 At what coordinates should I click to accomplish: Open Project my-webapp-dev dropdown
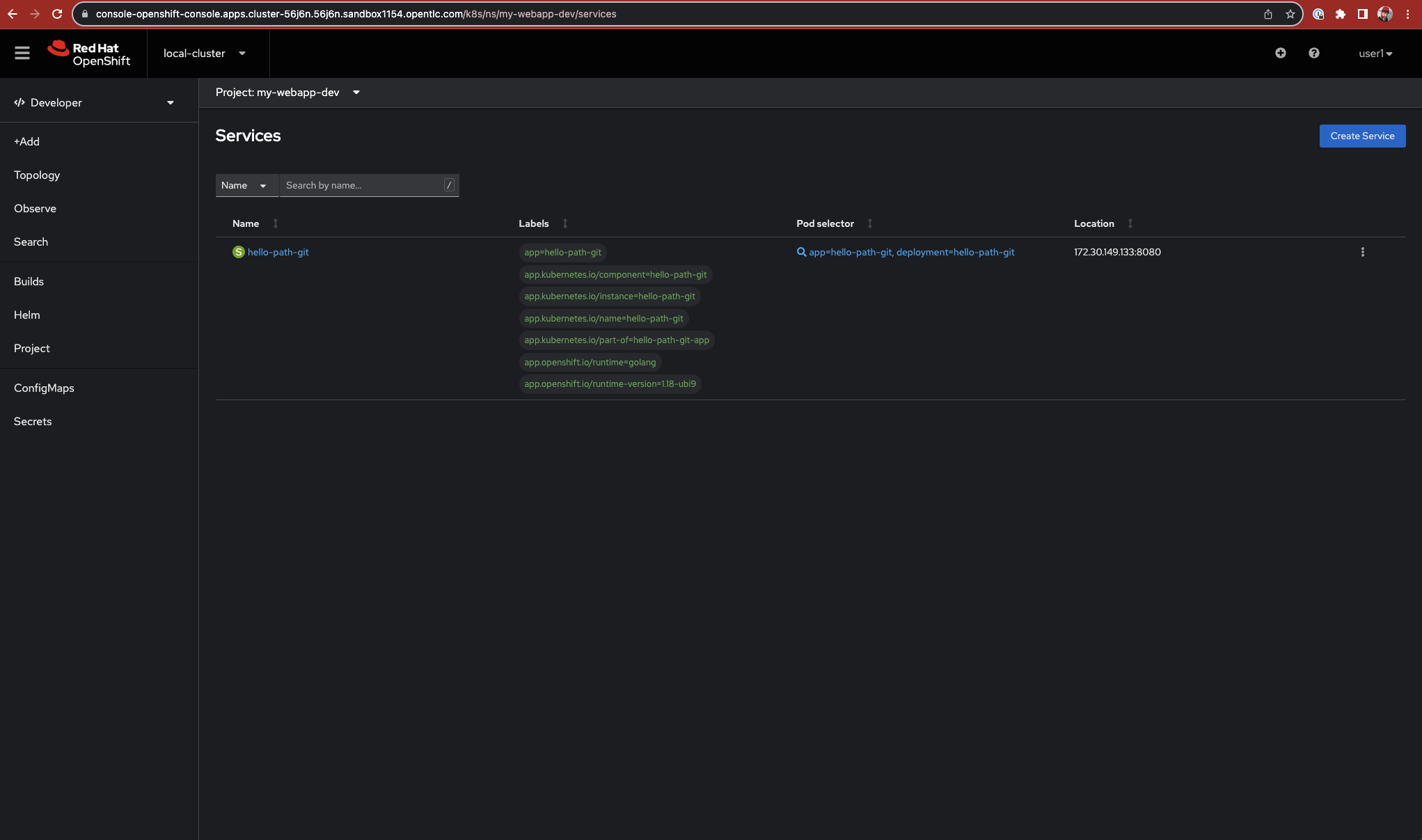click(287, 93)
